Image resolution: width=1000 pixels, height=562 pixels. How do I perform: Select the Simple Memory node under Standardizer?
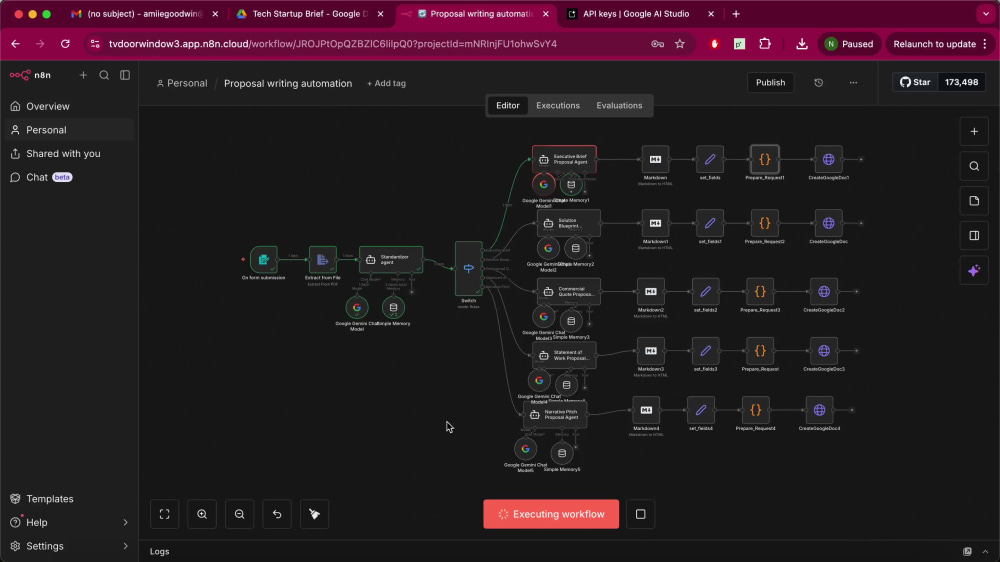click(x=393, y=307)
